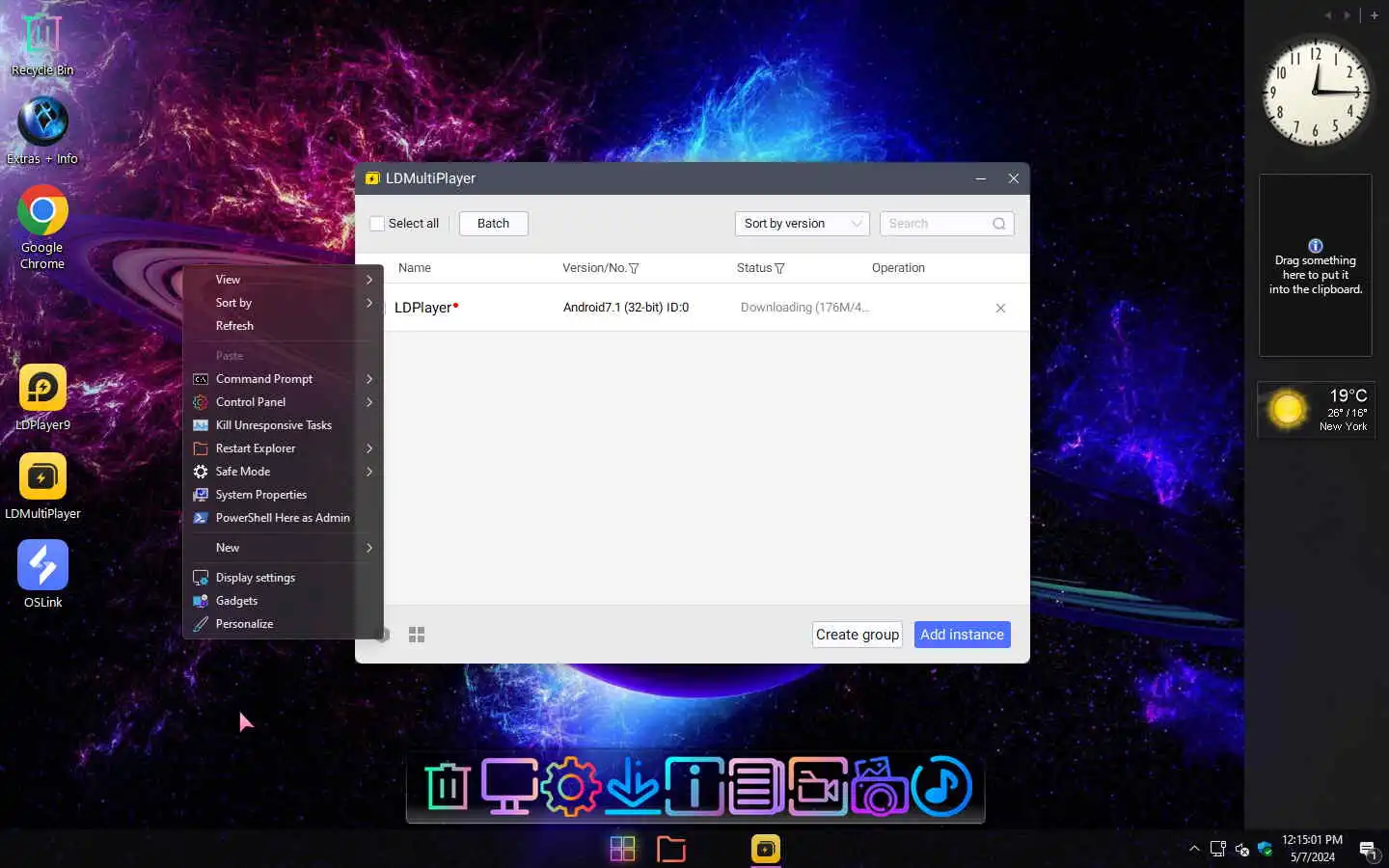
Task: Remove LDPlayer instance with the row X icon
Action: click(1000, 308)
